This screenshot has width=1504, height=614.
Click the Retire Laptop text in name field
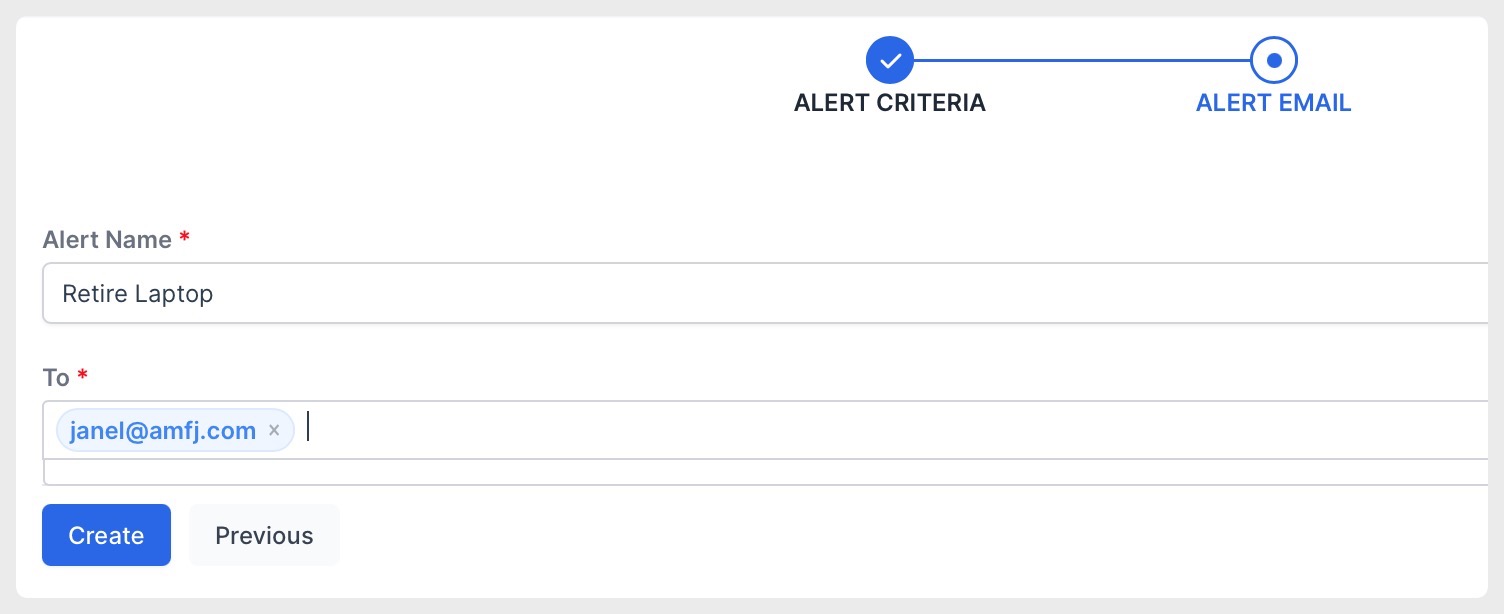pos(138,294)
